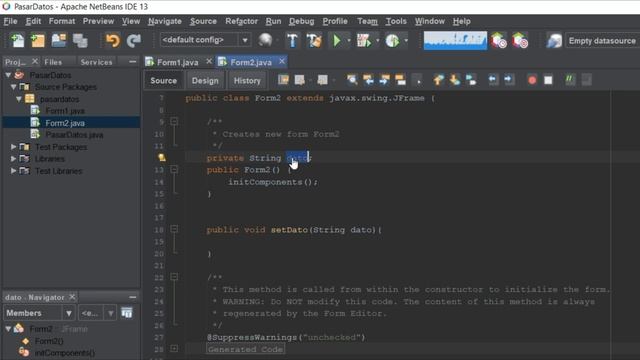
Task: Select PasarDatos.java in the project tree
Action: pyautogui.click(x=74, y=135)
